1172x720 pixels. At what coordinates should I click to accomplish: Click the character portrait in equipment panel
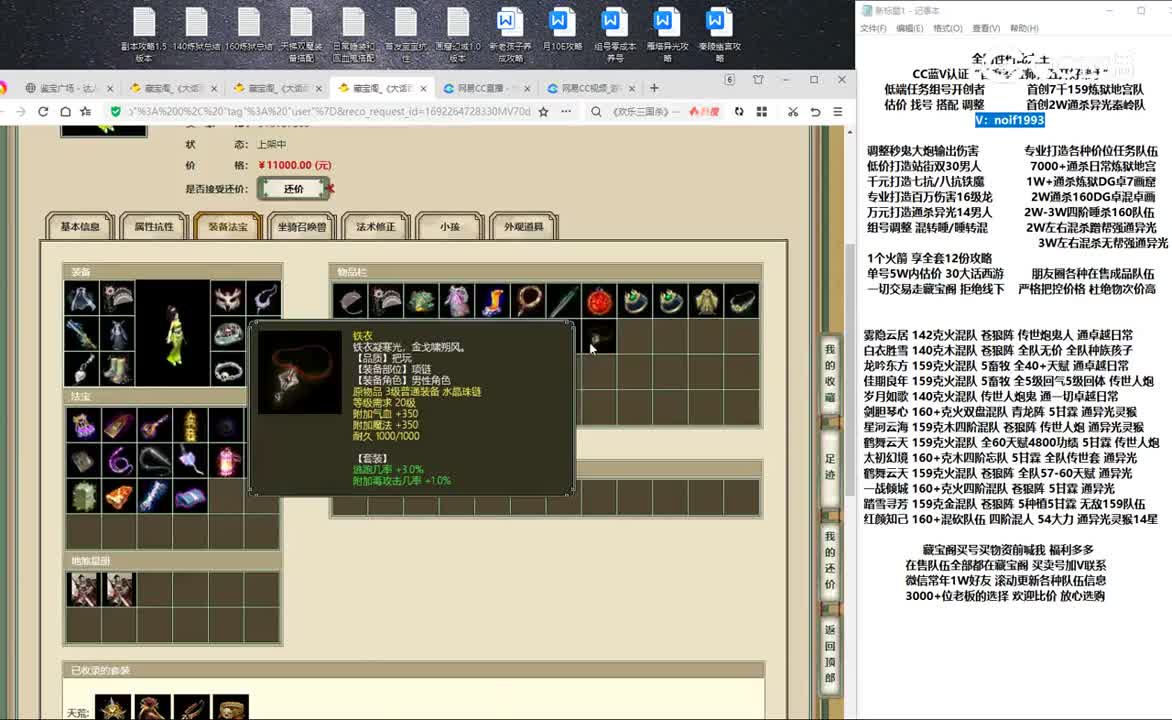[x=173, y=333]
